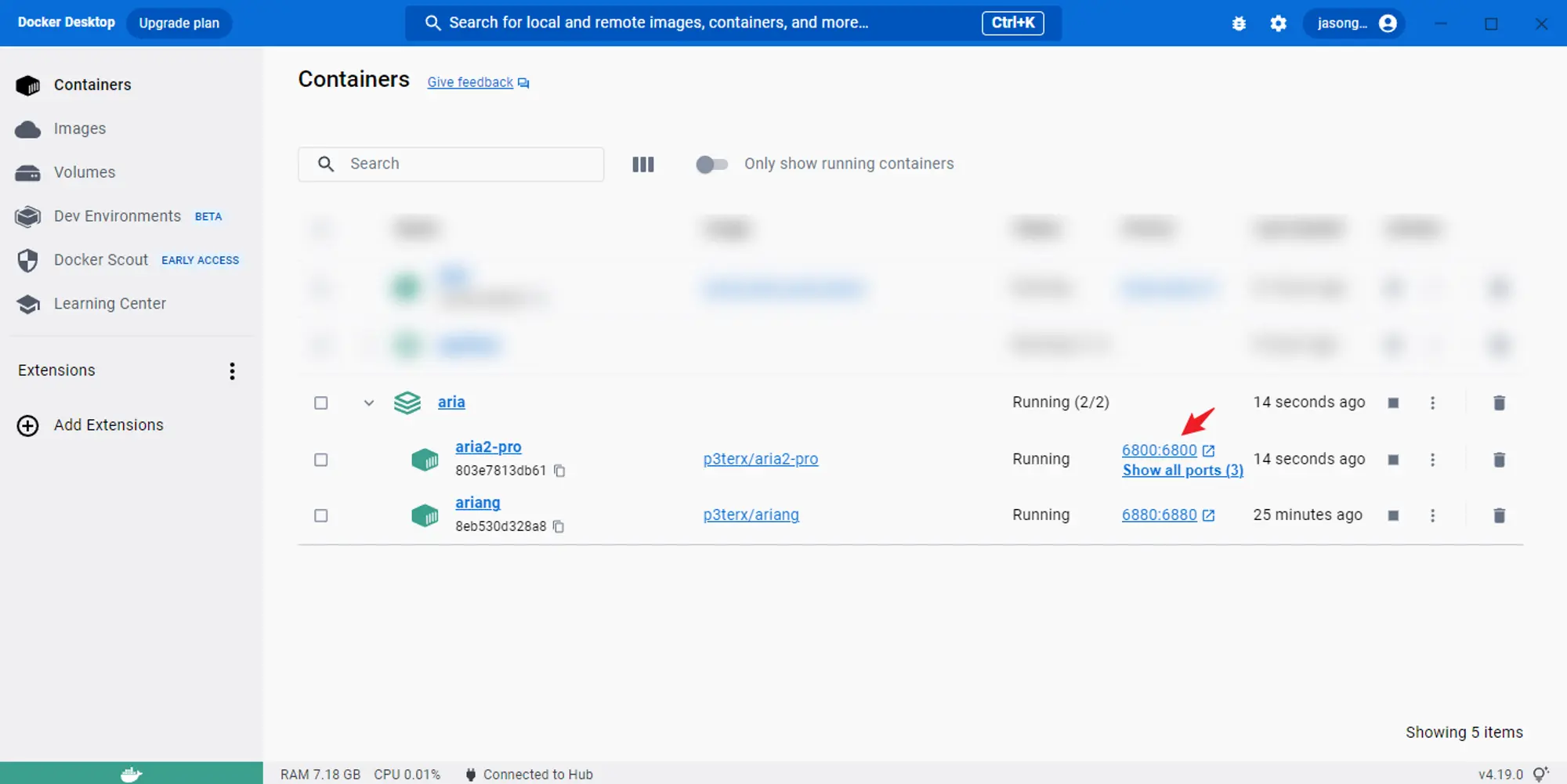Open Docker Desktop settings gear
The width and height of the screenshot is (1567, 784).
(x=1279, y=23)
